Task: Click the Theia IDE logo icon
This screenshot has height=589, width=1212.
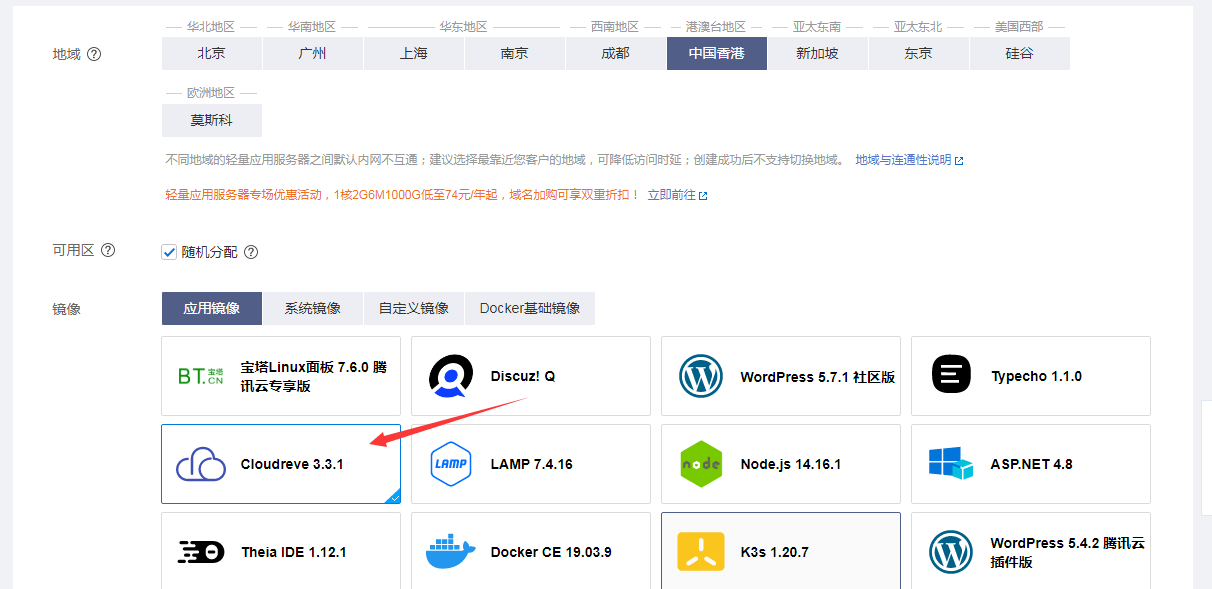Action: coord(201,552)
